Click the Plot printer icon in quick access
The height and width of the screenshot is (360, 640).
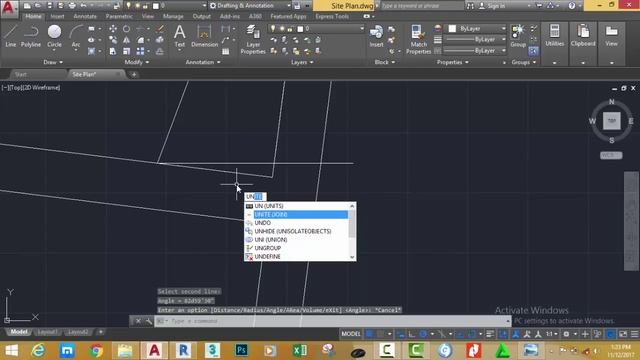(x=72, y=6)
